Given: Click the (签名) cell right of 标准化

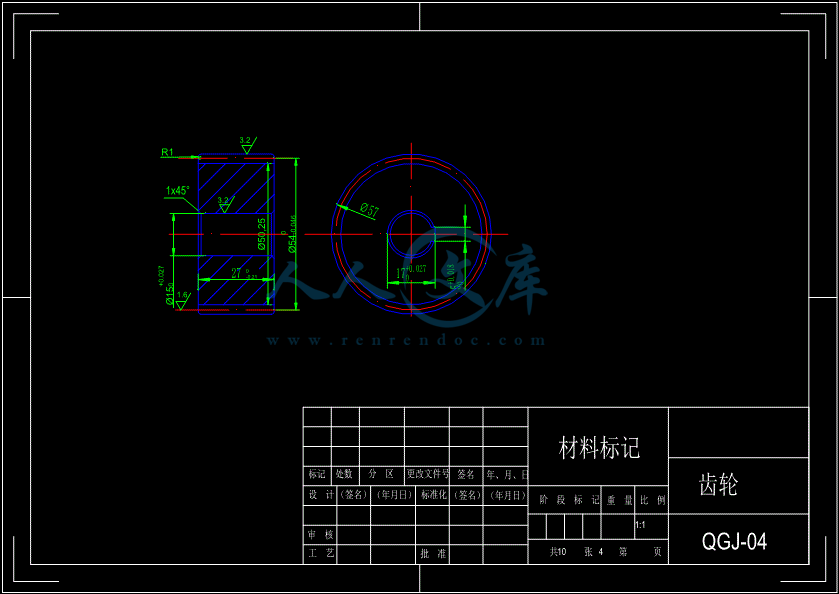Looking at the screenshot, I should (467, 495).
